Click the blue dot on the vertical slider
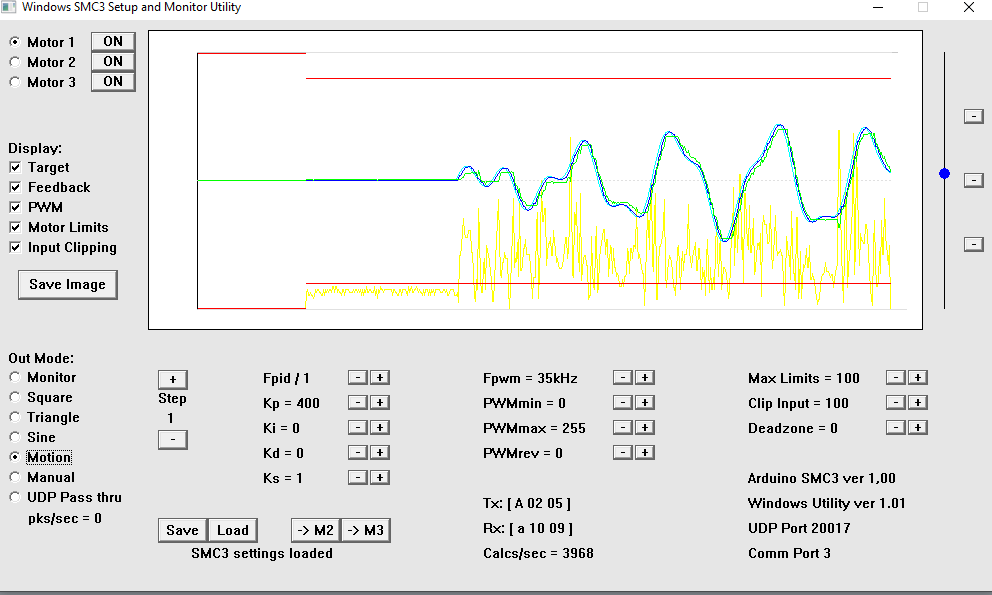The image size is (992, 595). pyautogui.click(x=944, y=174)
